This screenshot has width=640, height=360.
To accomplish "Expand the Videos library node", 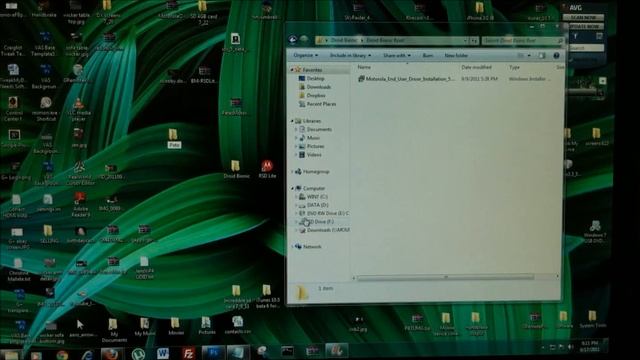I will click(x=296, y=155).
